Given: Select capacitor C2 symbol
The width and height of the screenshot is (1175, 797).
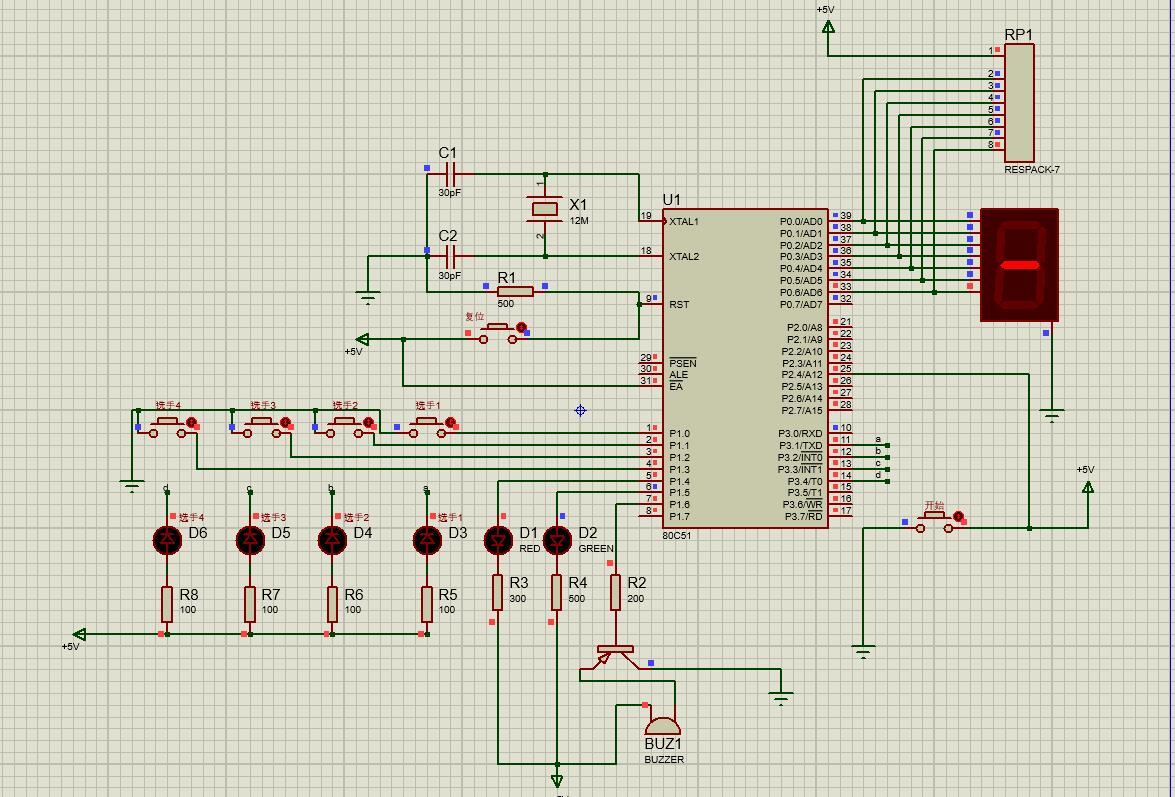Looking at the screenshot, I should coord(450,257).
